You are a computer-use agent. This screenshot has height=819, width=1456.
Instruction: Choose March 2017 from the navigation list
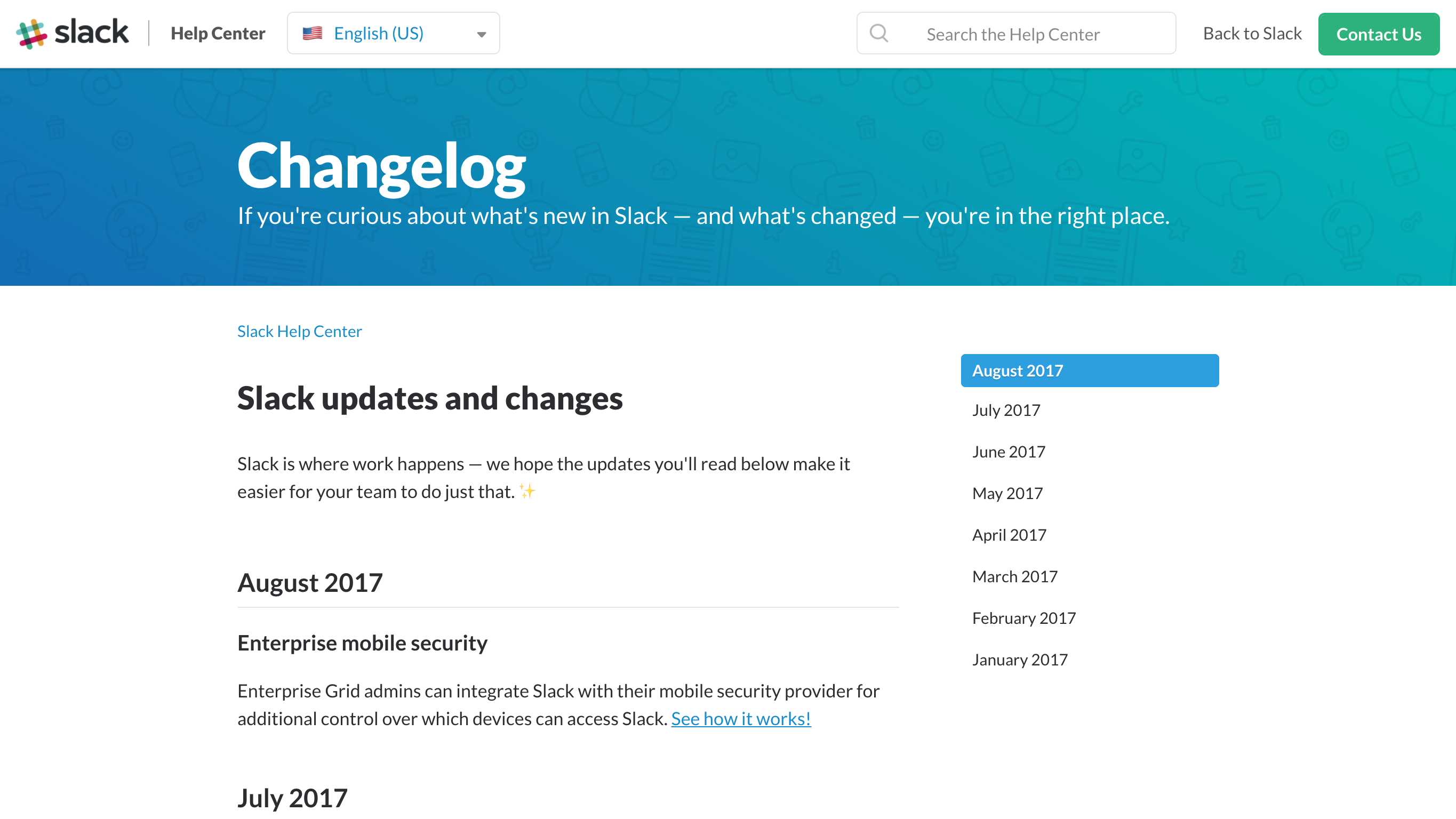1014,576
